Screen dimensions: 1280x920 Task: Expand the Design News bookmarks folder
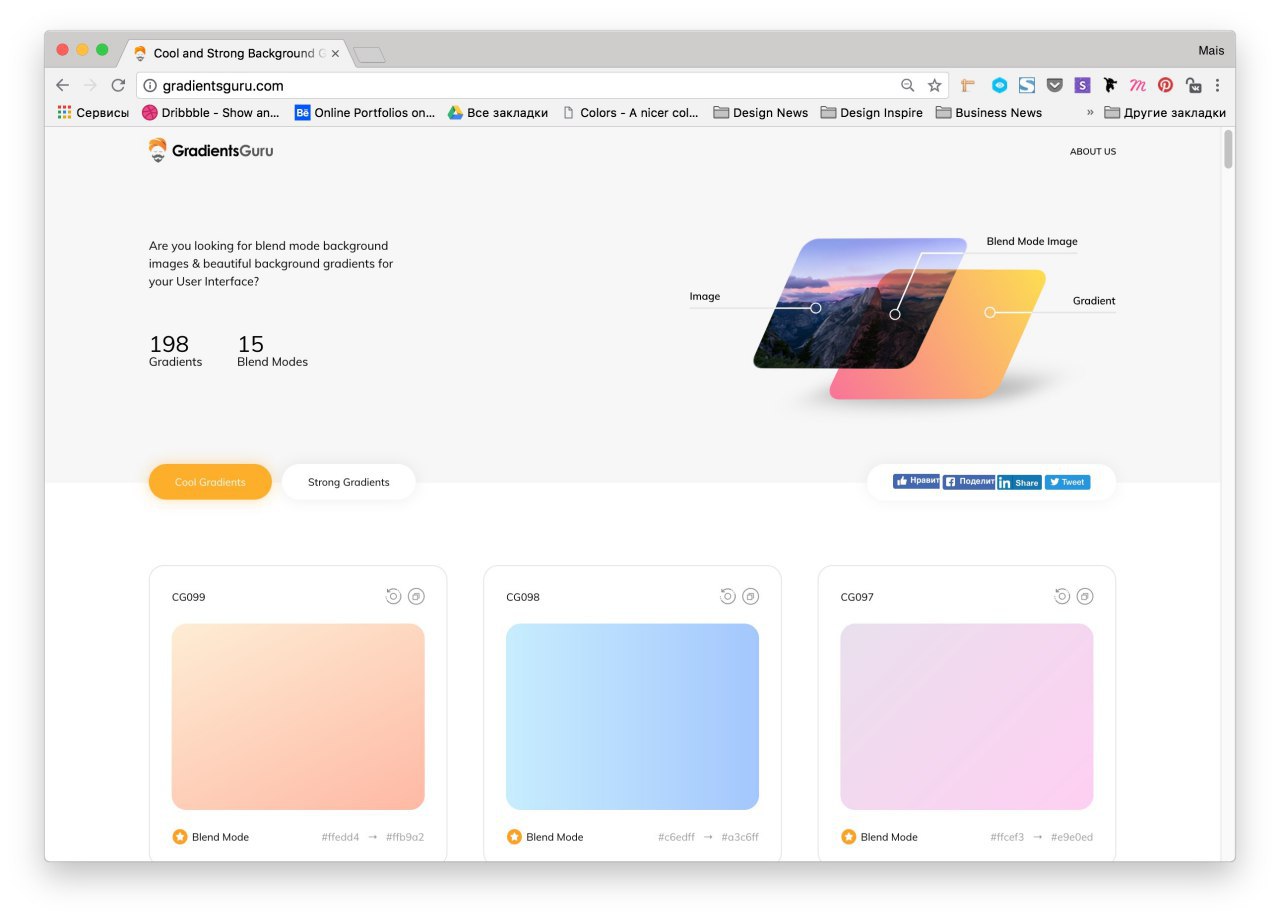(761, 113)
